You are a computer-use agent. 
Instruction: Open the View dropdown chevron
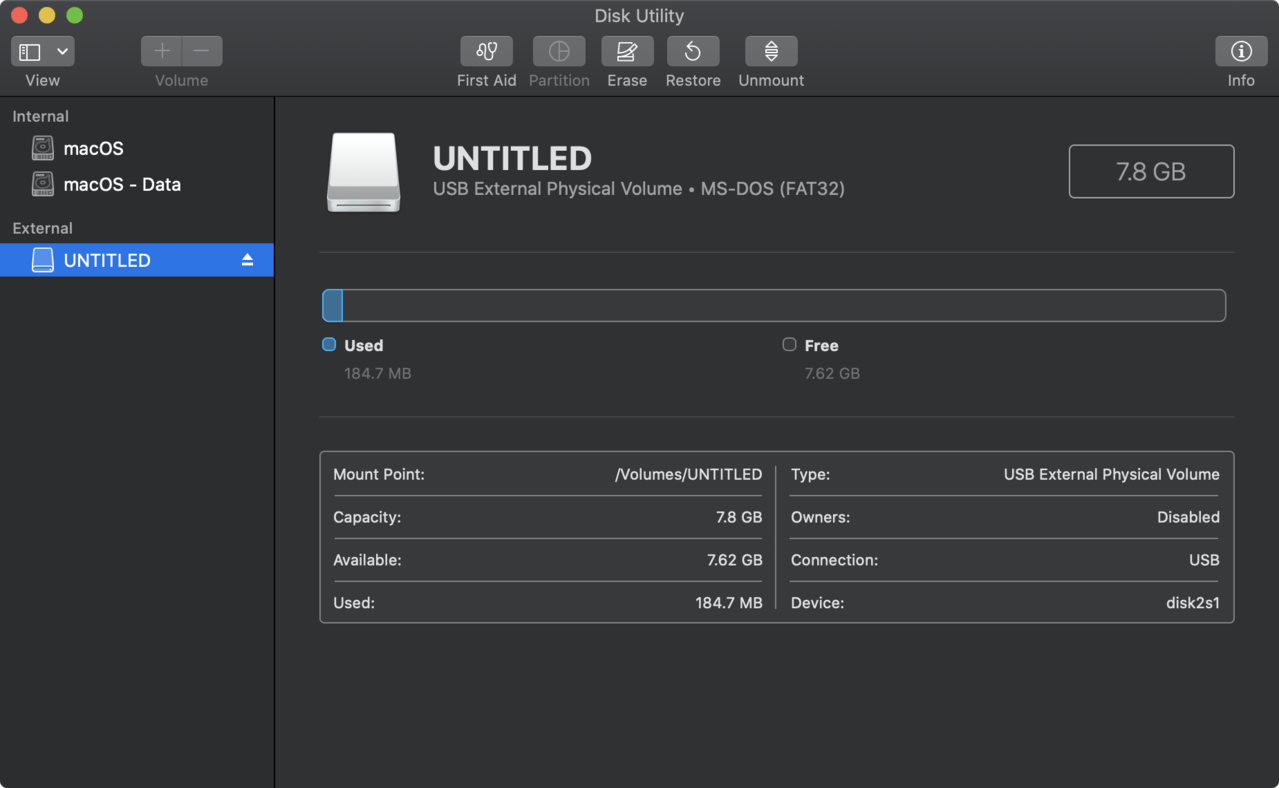pyautogui.click(x=62, y=51)
